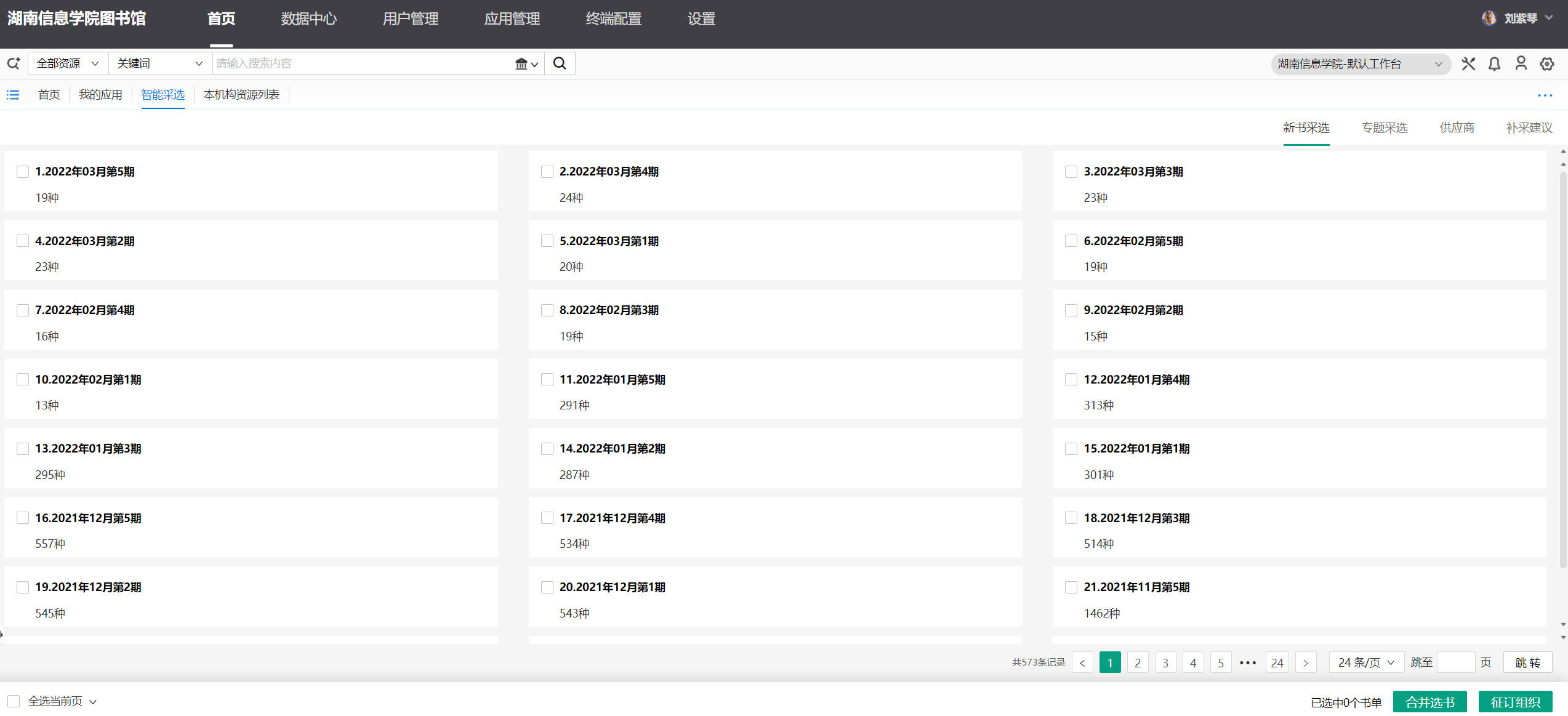Click the three-dots more options icon
1568x716 pixels.
coord(1545,95)
